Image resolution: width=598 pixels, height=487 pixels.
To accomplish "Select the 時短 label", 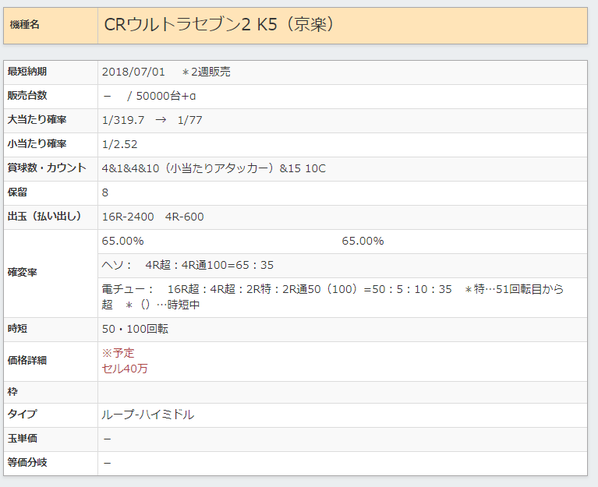I will pos(17,328).
